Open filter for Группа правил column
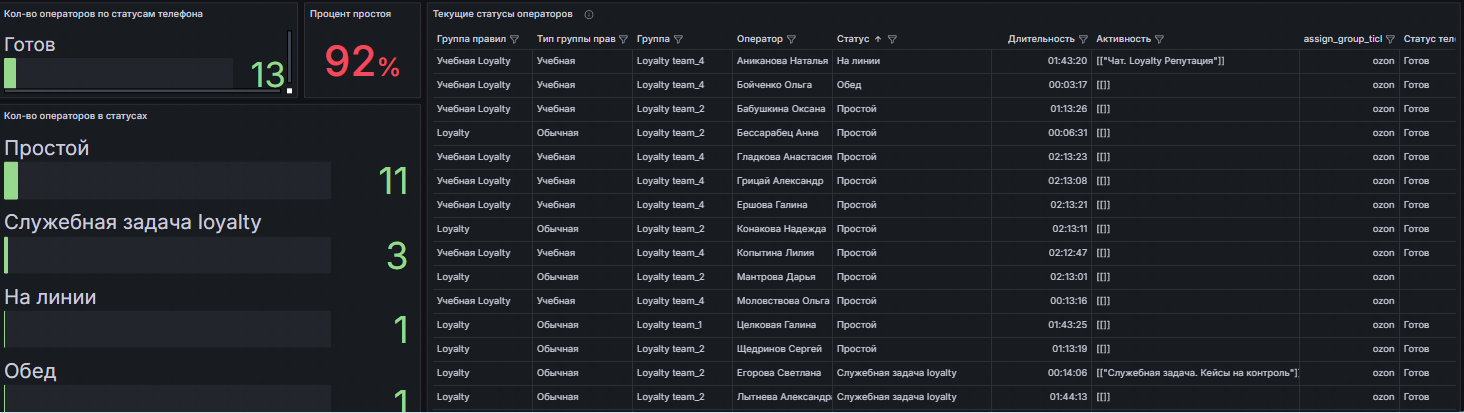This screenshot has height=413, width=1464. click(515, 40)
